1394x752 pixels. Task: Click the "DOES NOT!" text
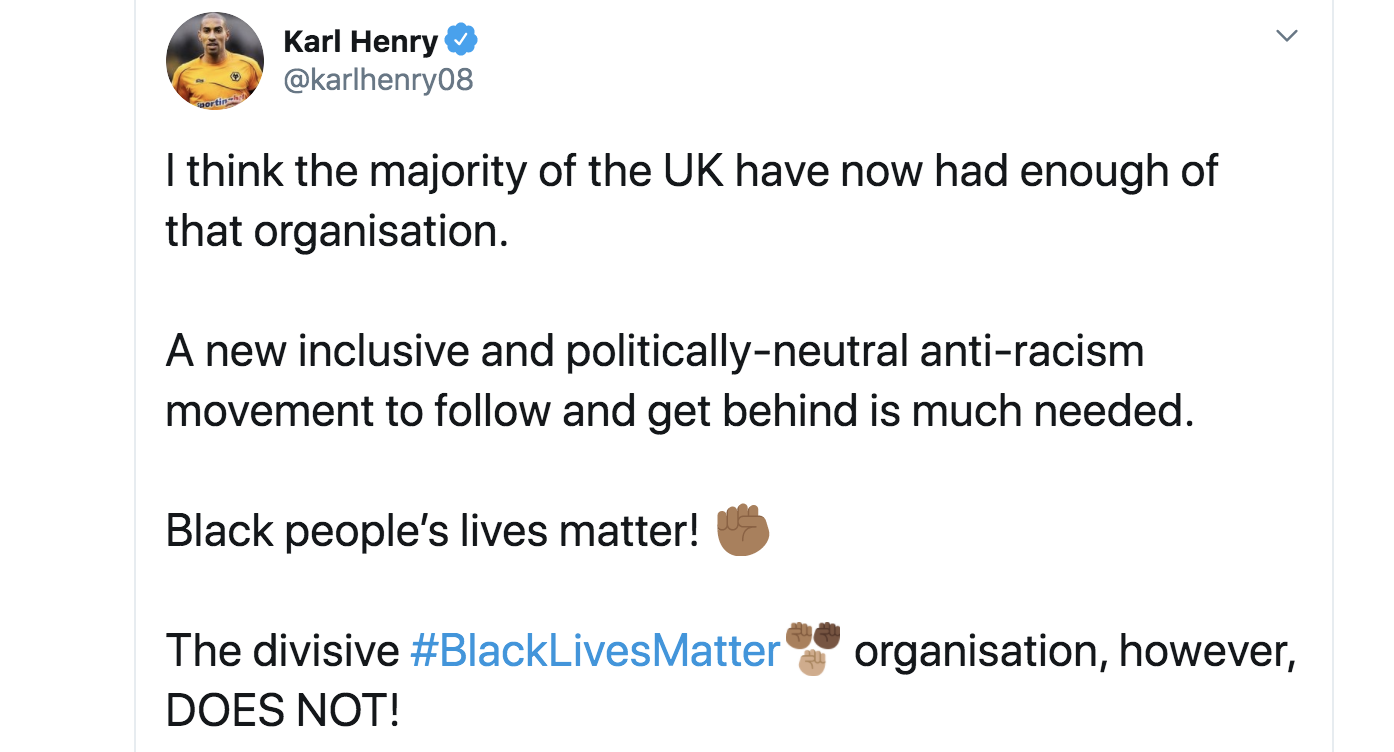(x=282, y=711)
